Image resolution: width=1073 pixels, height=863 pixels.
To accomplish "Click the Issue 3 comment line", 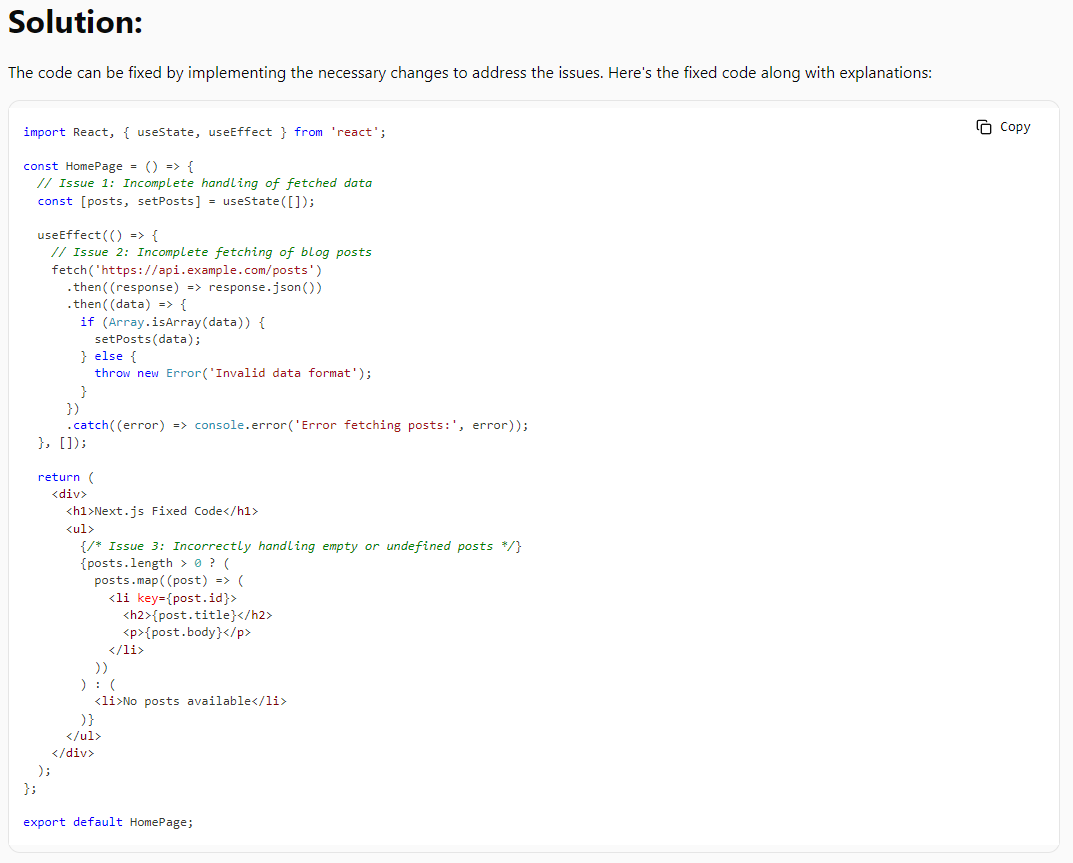I will [301, 546].
